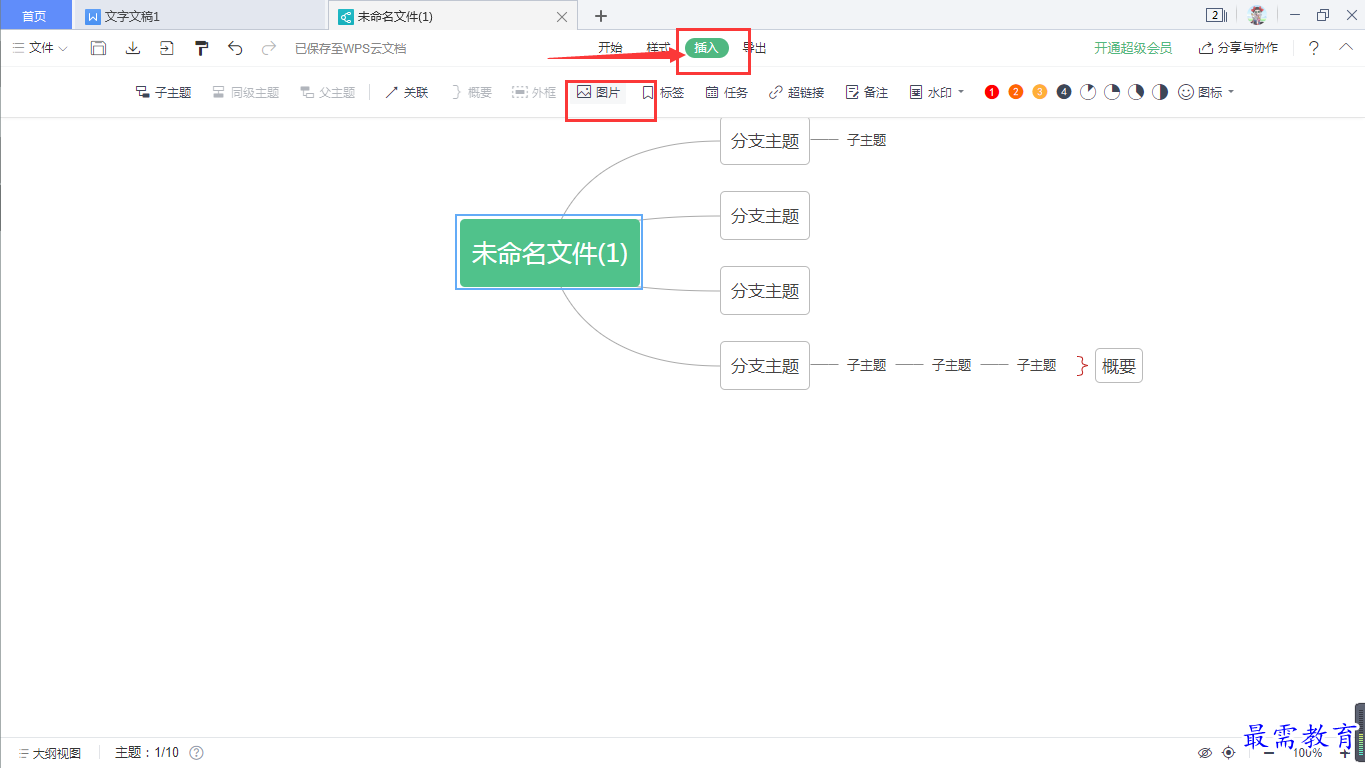Viewport: 1365px width, 768px height.
Task: Select the 概要 summary node
Action: pyautogui.click(x=1119, y=366)
